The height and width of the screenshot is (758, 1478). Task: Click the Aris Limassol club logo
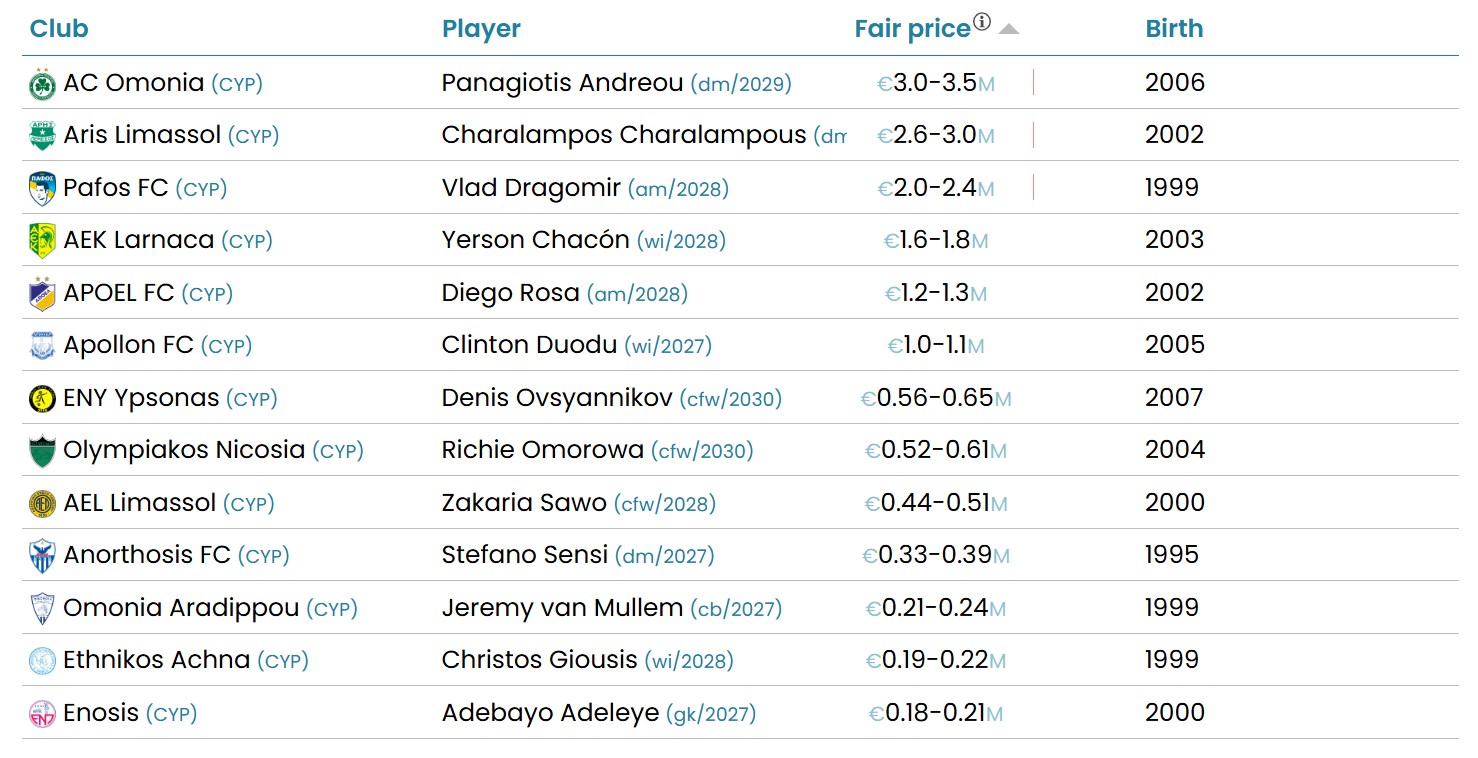pos(42,136)
